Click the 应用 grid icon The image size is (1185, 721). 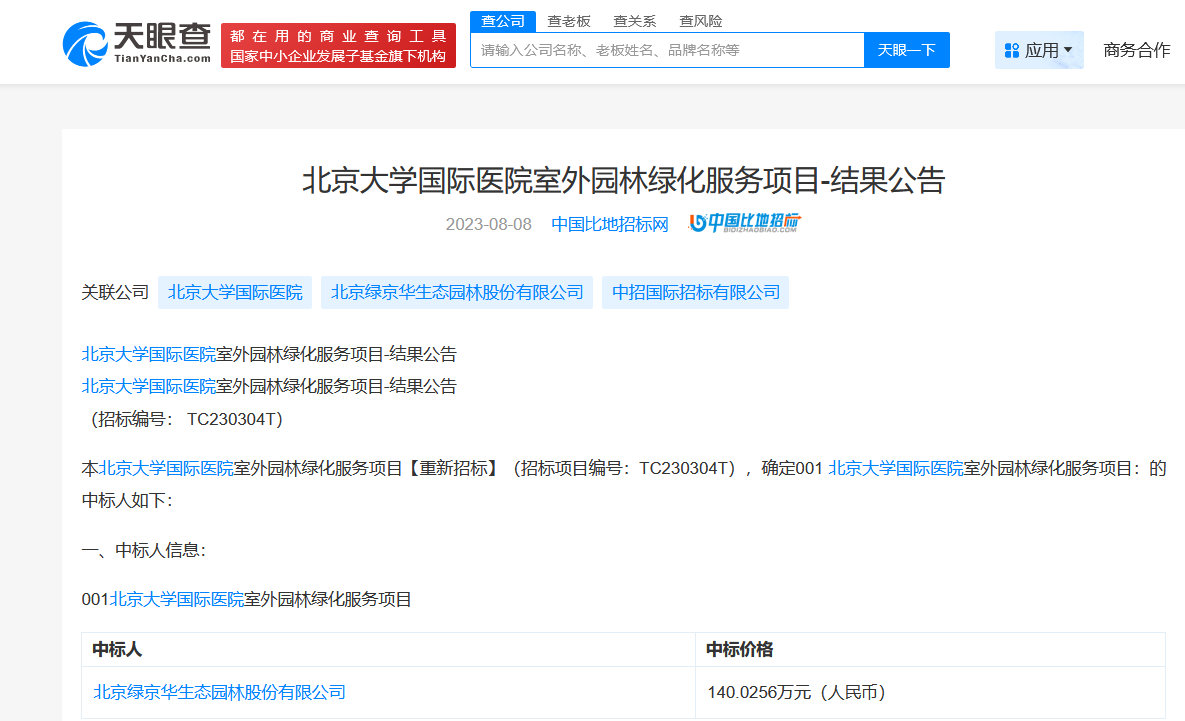point(1012,51)
